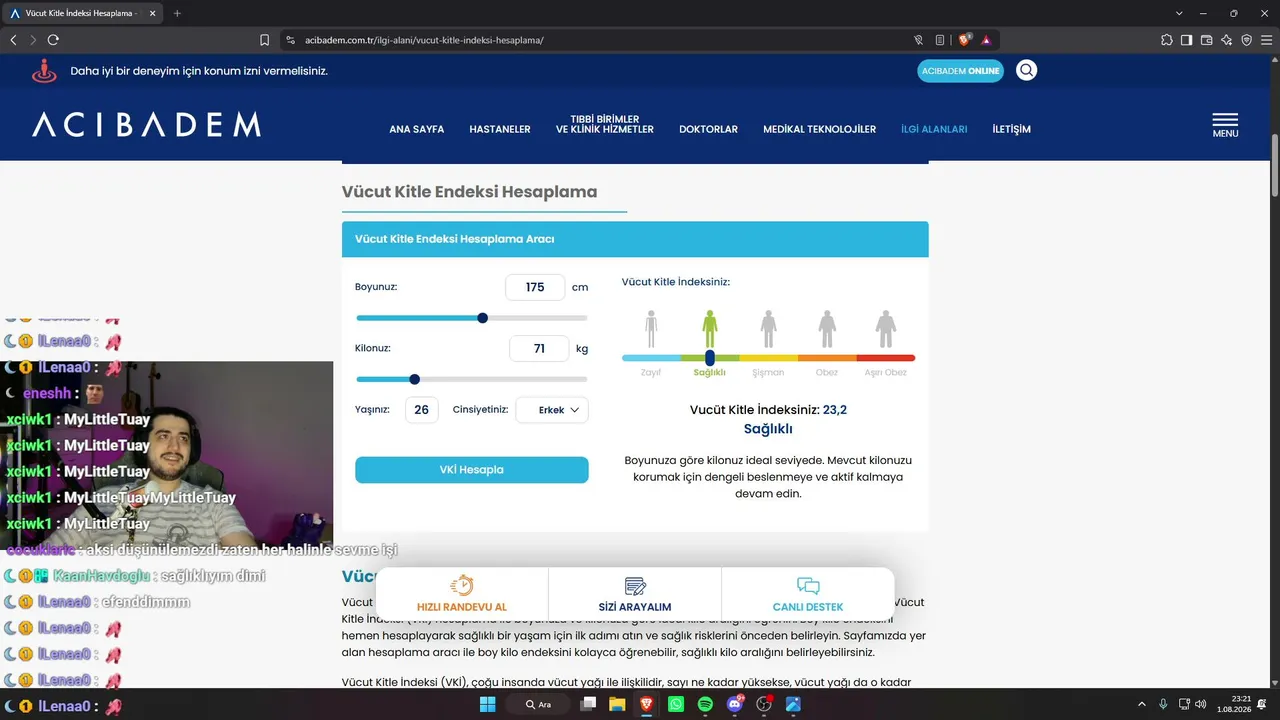Open the browser hamburger menu
This screenshot has height=720, width=1280.
coord(1266,40)
